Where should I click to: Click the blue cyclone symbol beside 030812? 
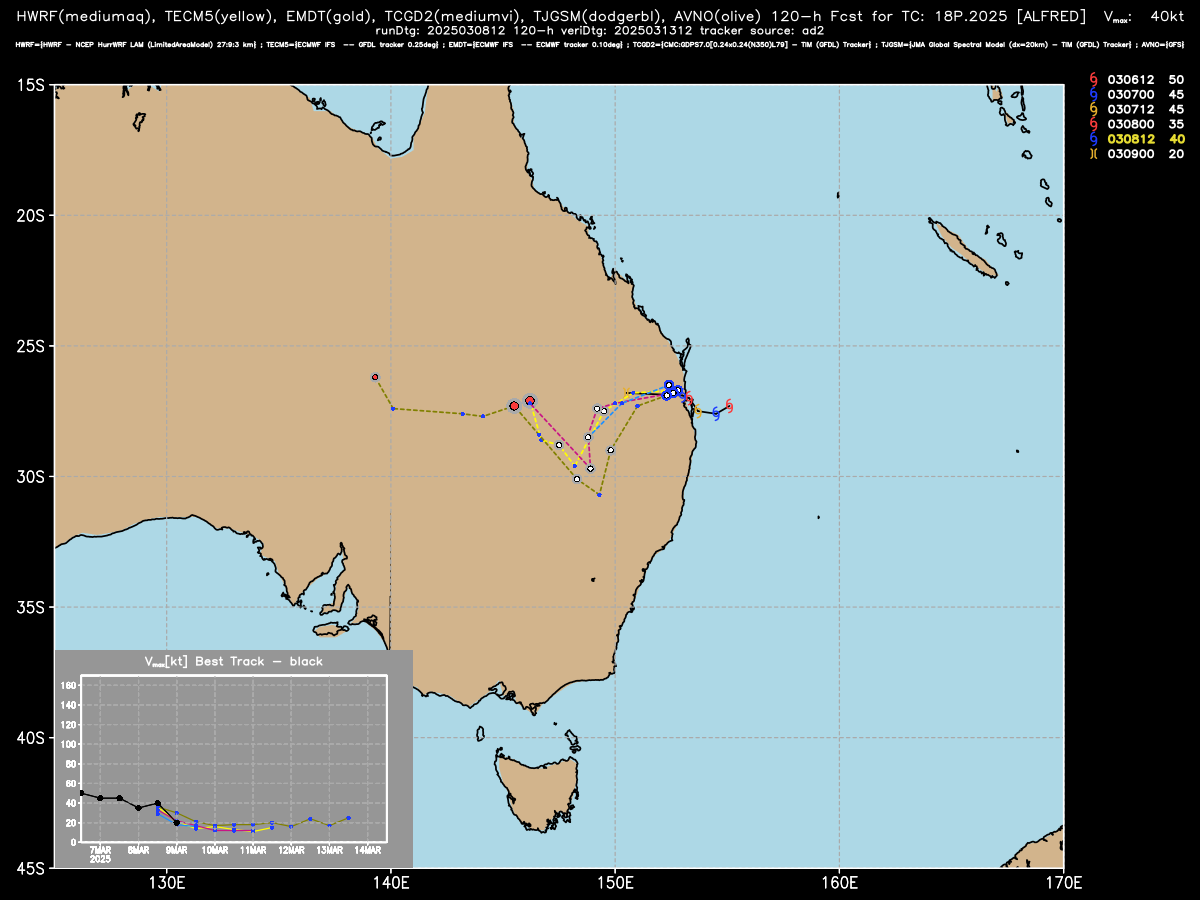tap(1094, 139)
